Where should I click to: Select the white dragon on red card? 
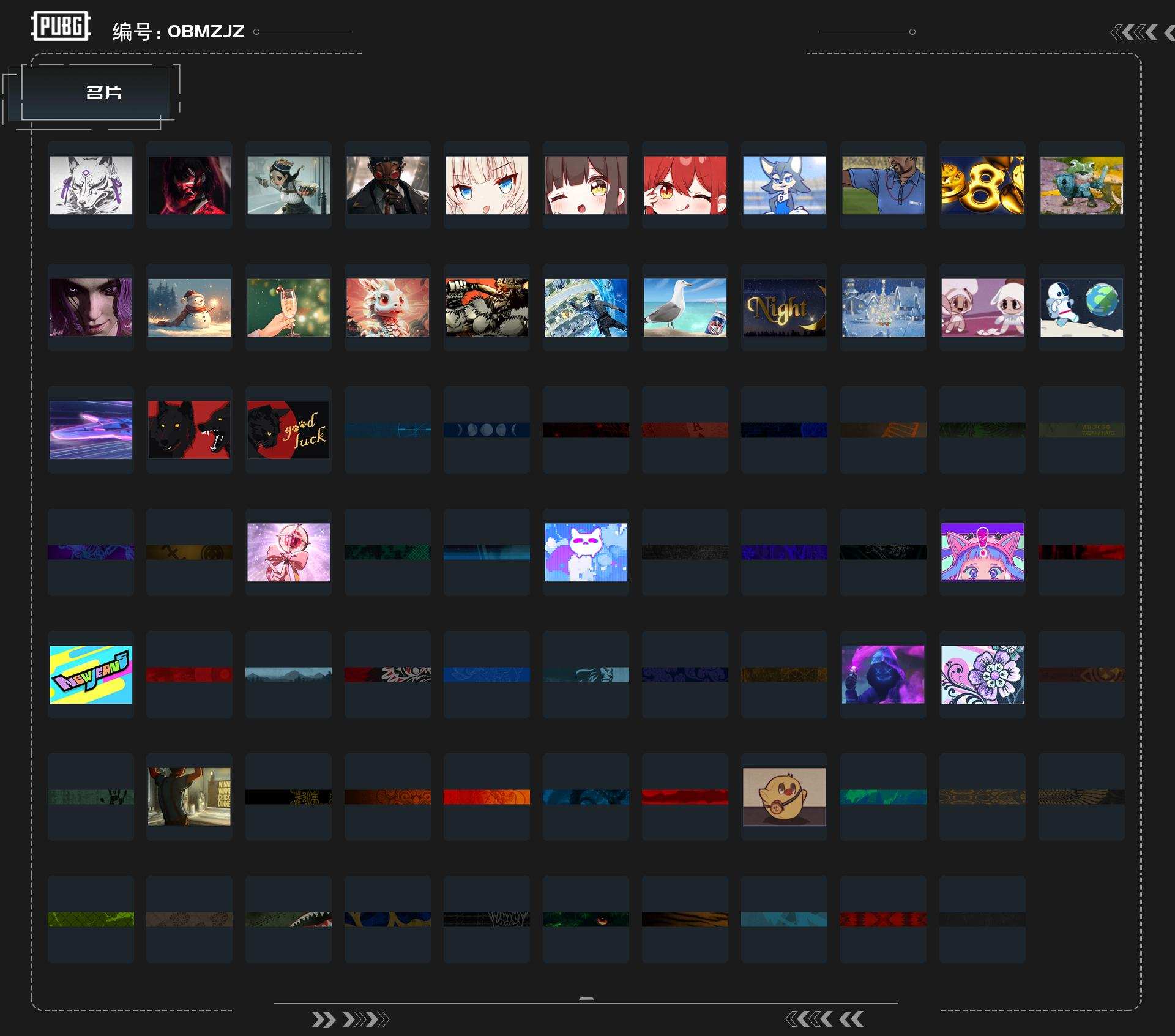(x=388, y=307)
